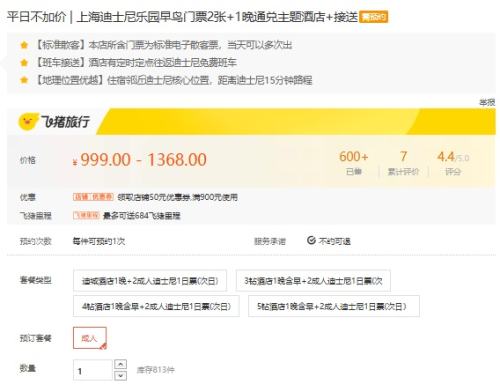Click the quantity input field
This screenshot has width=500, height=392.
[93, 370]
